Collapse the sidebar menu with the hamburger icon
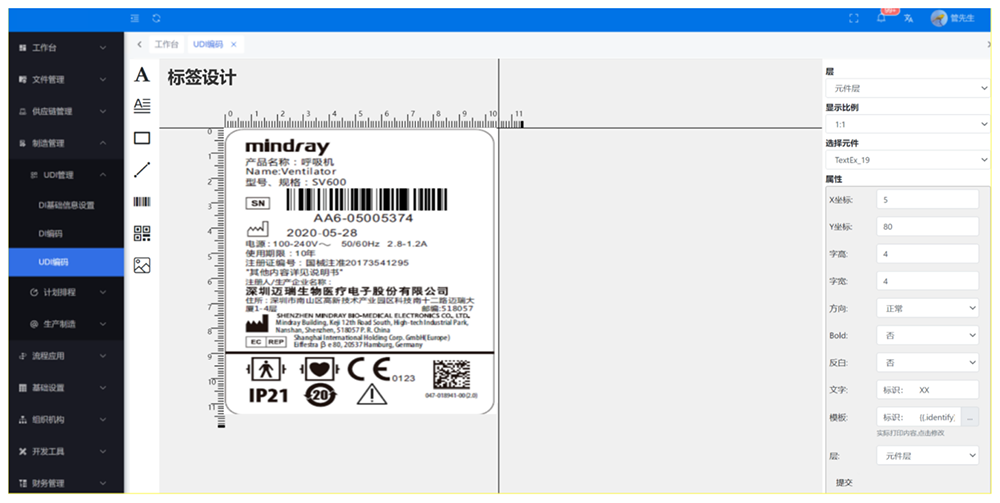 (x=135, y=19)
